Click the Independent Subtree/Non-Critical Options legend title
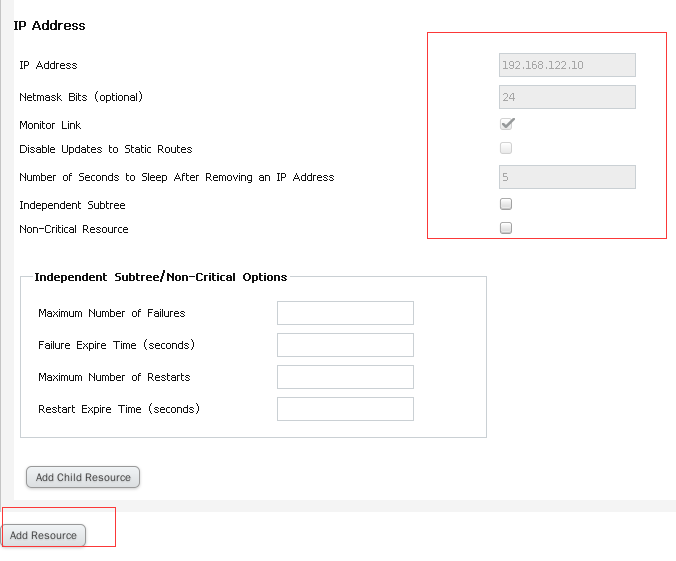The image size is (676, 561). (x=160, y=277)
